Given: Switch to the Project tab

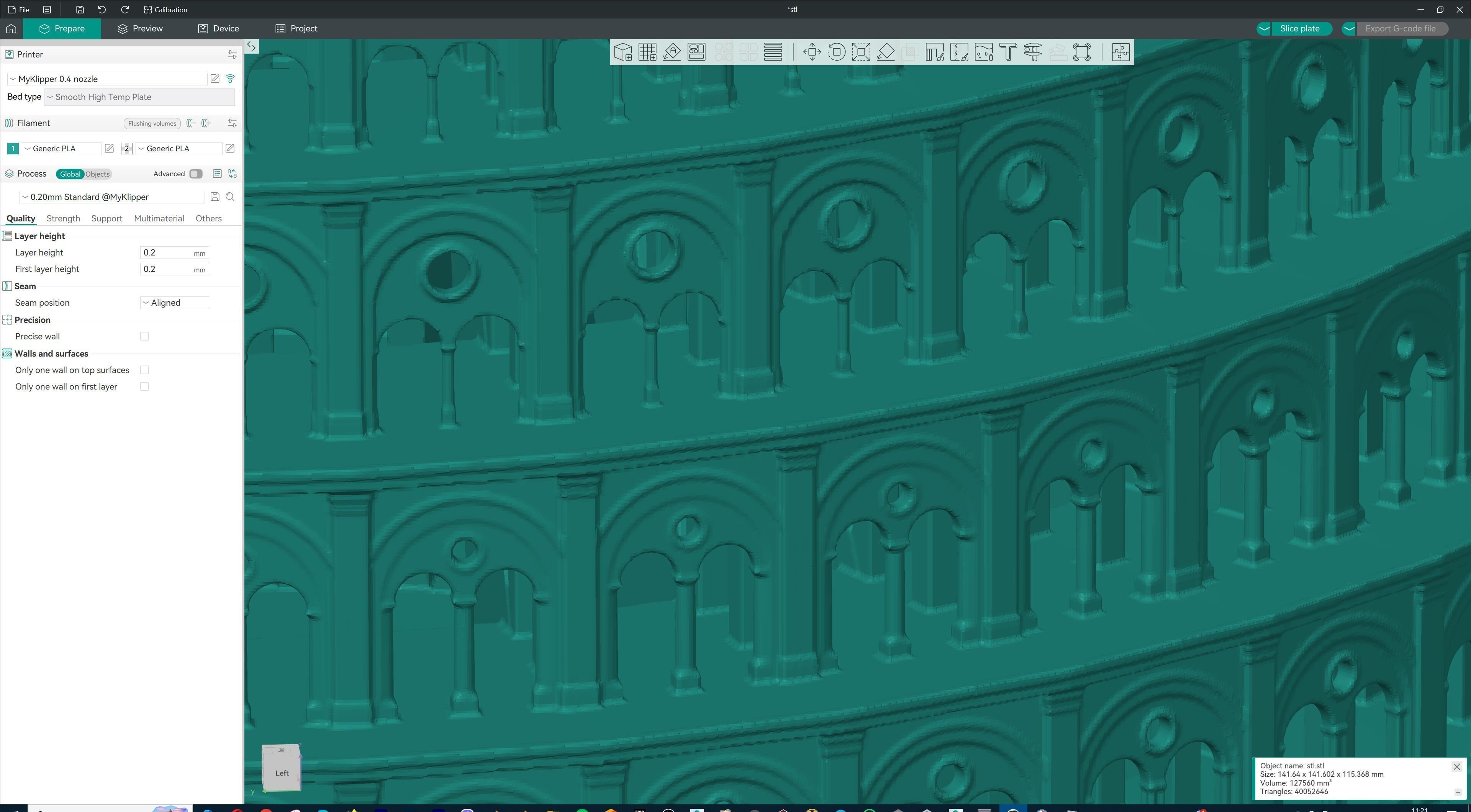Looking at the screenshot, I should click(296, 29).
